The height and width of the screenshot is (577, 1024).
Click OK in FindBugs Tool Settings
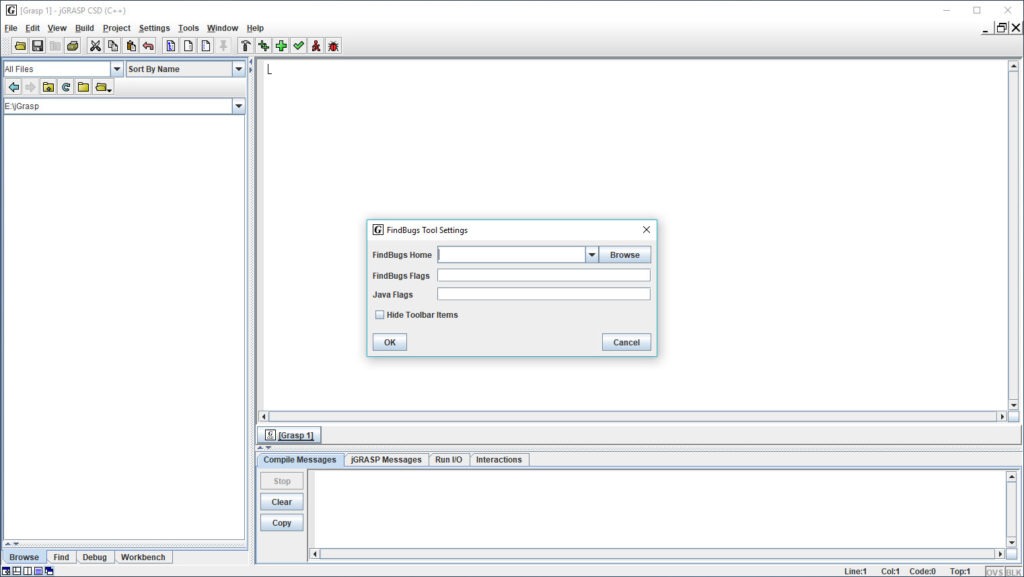coord(390,342)
